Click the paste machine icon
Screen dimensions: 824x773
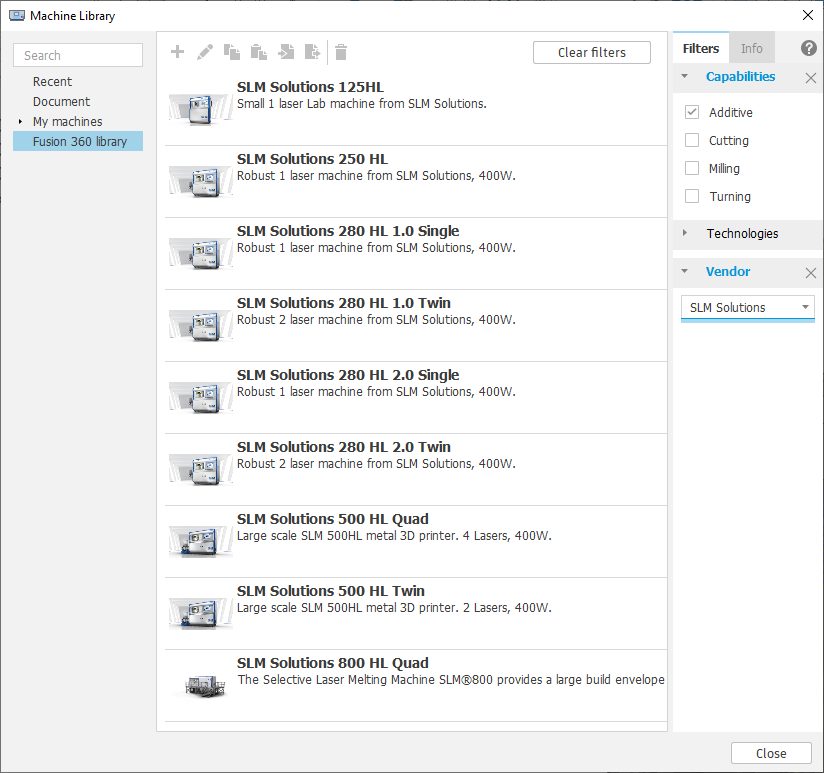pyautogui.click(x=259, y=51)
